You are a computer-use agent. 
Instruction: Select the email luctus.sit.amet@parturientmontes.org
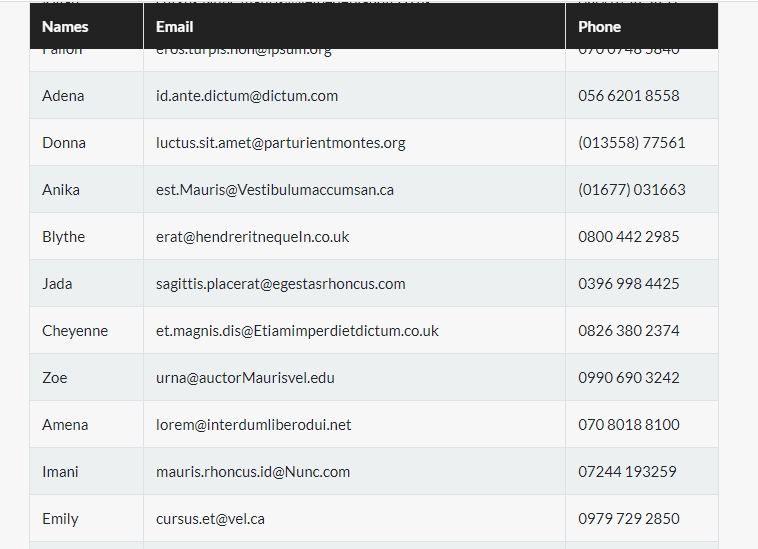pos(280,143)
